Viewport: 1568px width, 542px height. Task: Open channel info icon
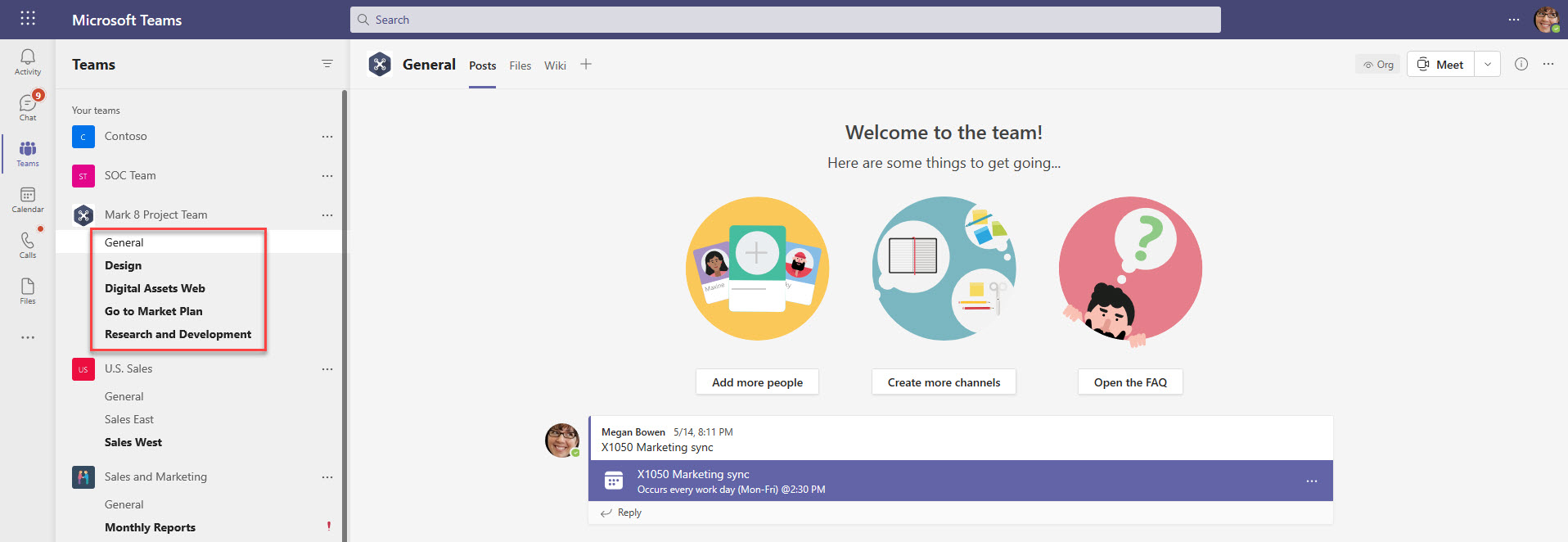point(1521,64)
